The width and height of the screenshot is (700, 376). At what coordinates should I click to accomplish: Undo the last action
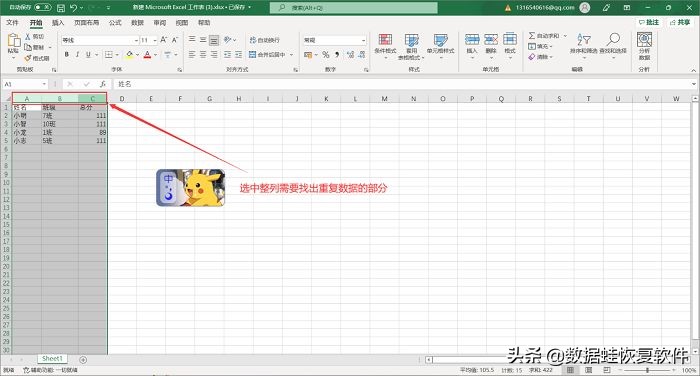point(74,8)
